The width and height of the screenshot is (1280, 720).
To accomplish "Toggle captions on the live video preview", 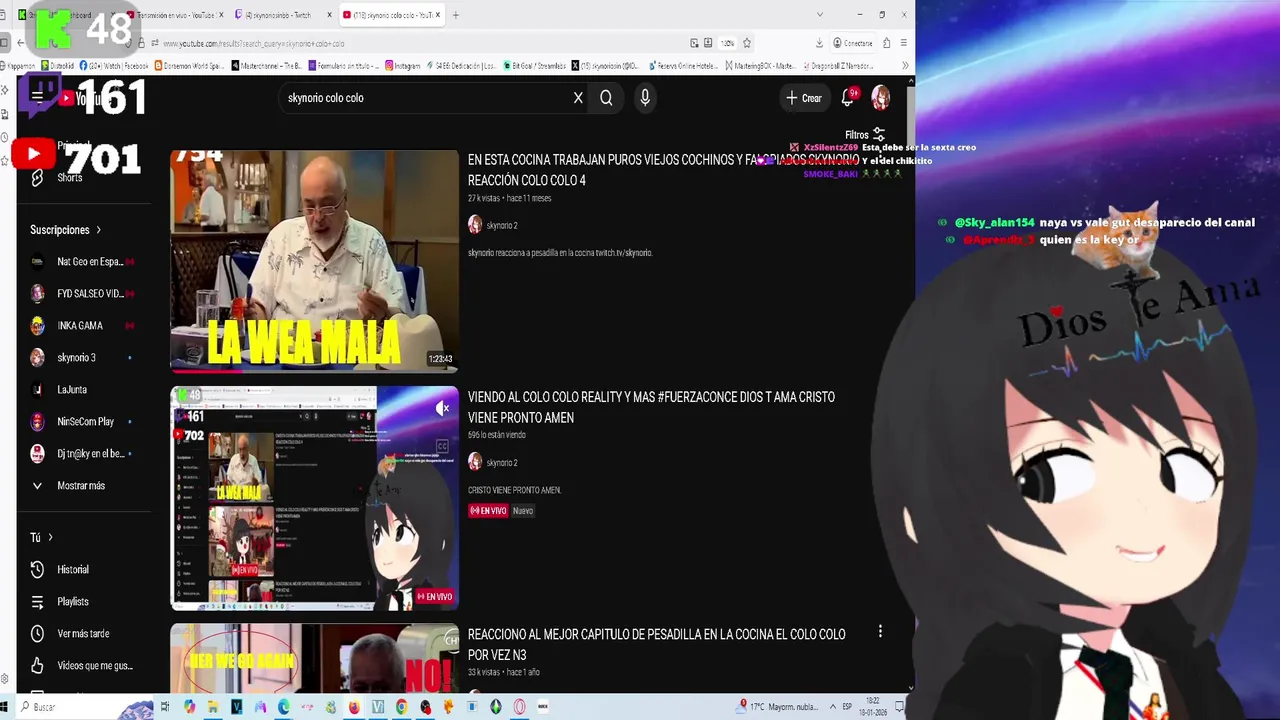I will (443, 446).
